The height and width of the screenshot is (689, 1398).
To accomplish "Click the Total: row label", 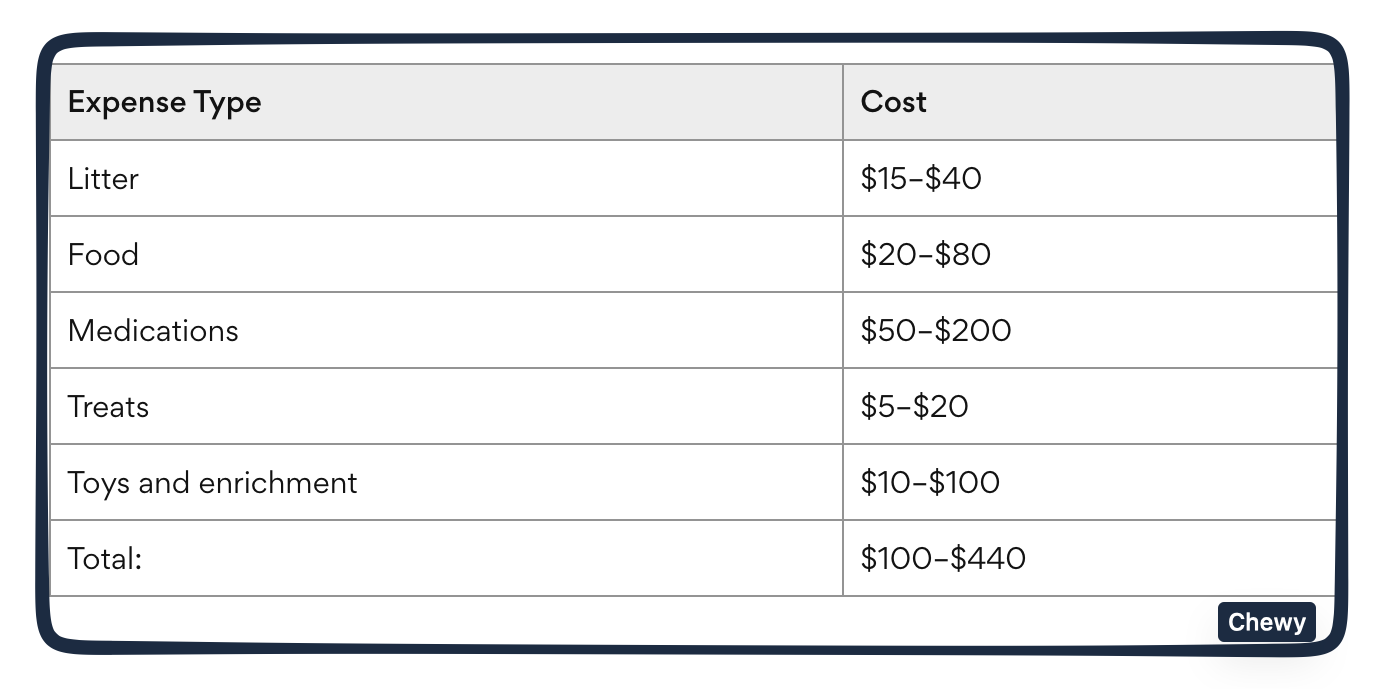I will [x=105, y=559].
